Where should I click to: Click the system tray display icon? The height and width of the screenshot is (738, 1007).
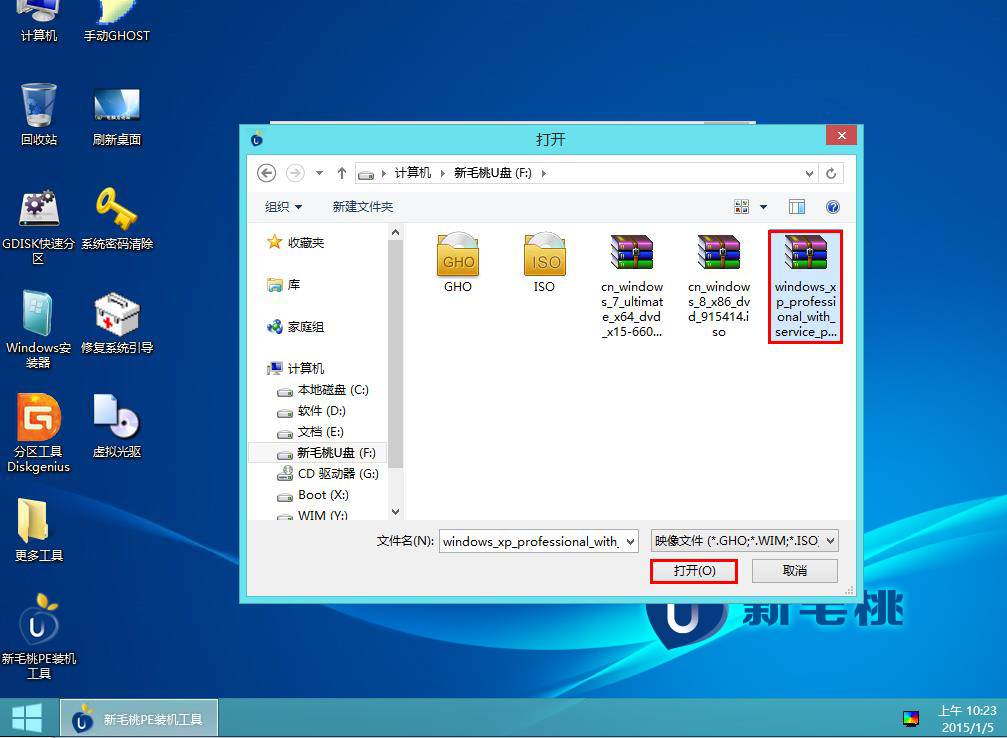click(911, 719)
